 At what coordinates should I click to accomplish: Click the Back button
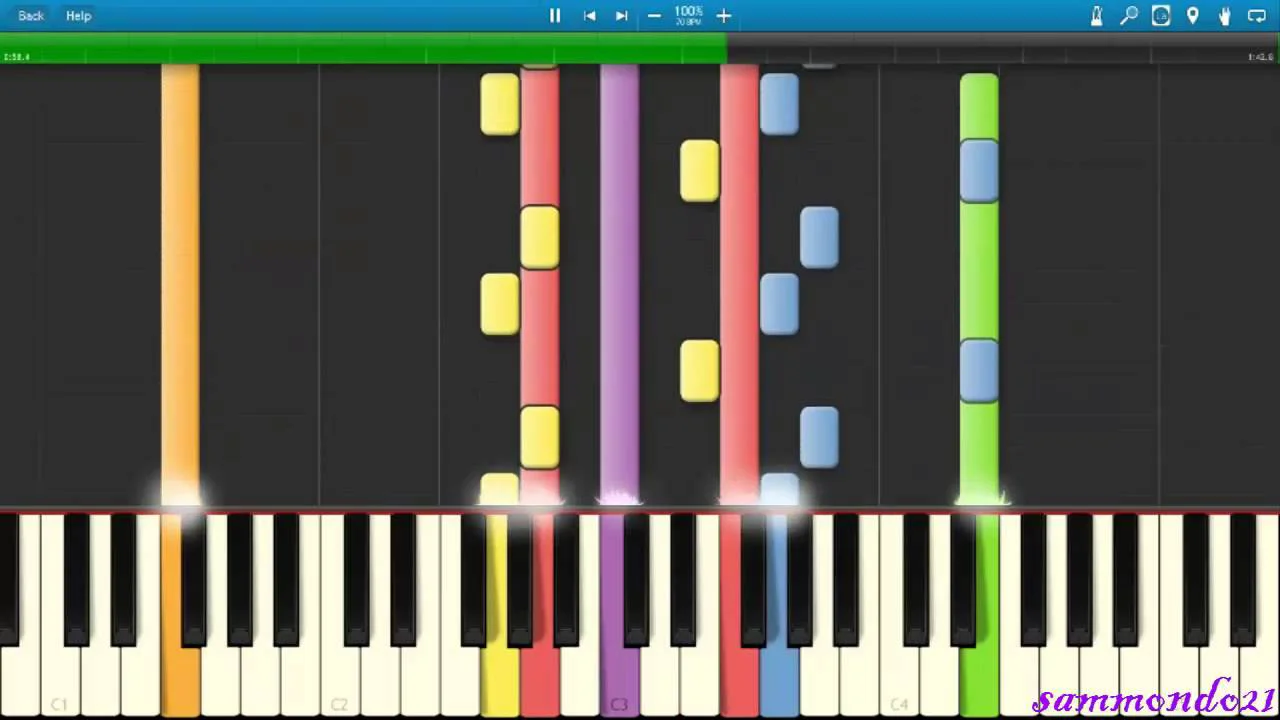[31, 16]
